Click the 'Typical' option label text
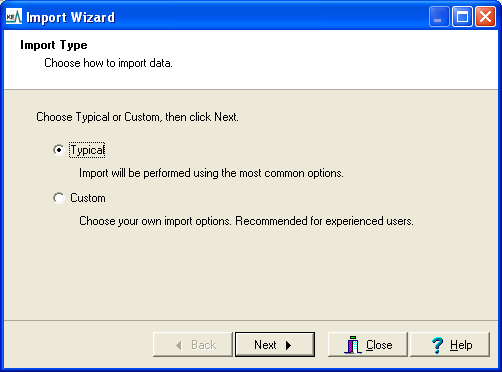The width and height of the screenshot is (502, 372). tap(87, 150)
